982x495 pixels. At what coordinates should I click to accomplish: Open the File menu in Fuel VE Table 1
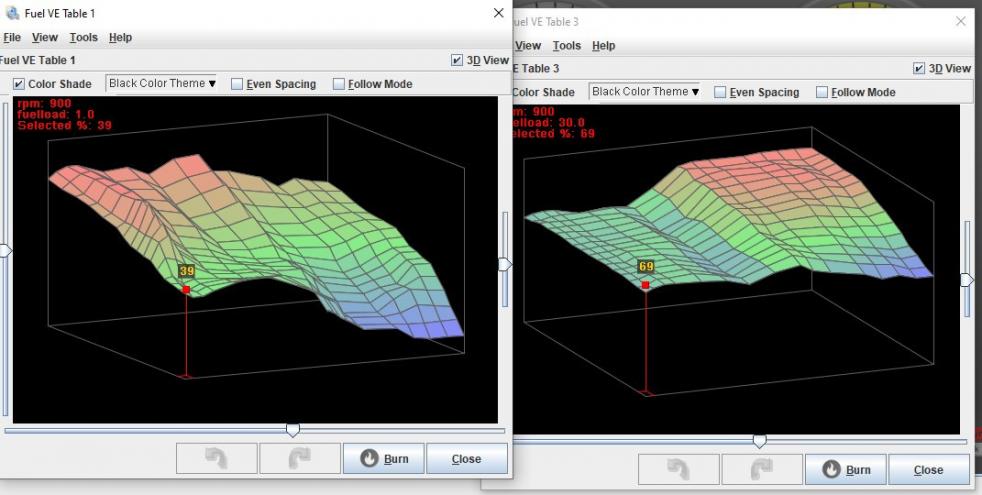coord(12,37)
